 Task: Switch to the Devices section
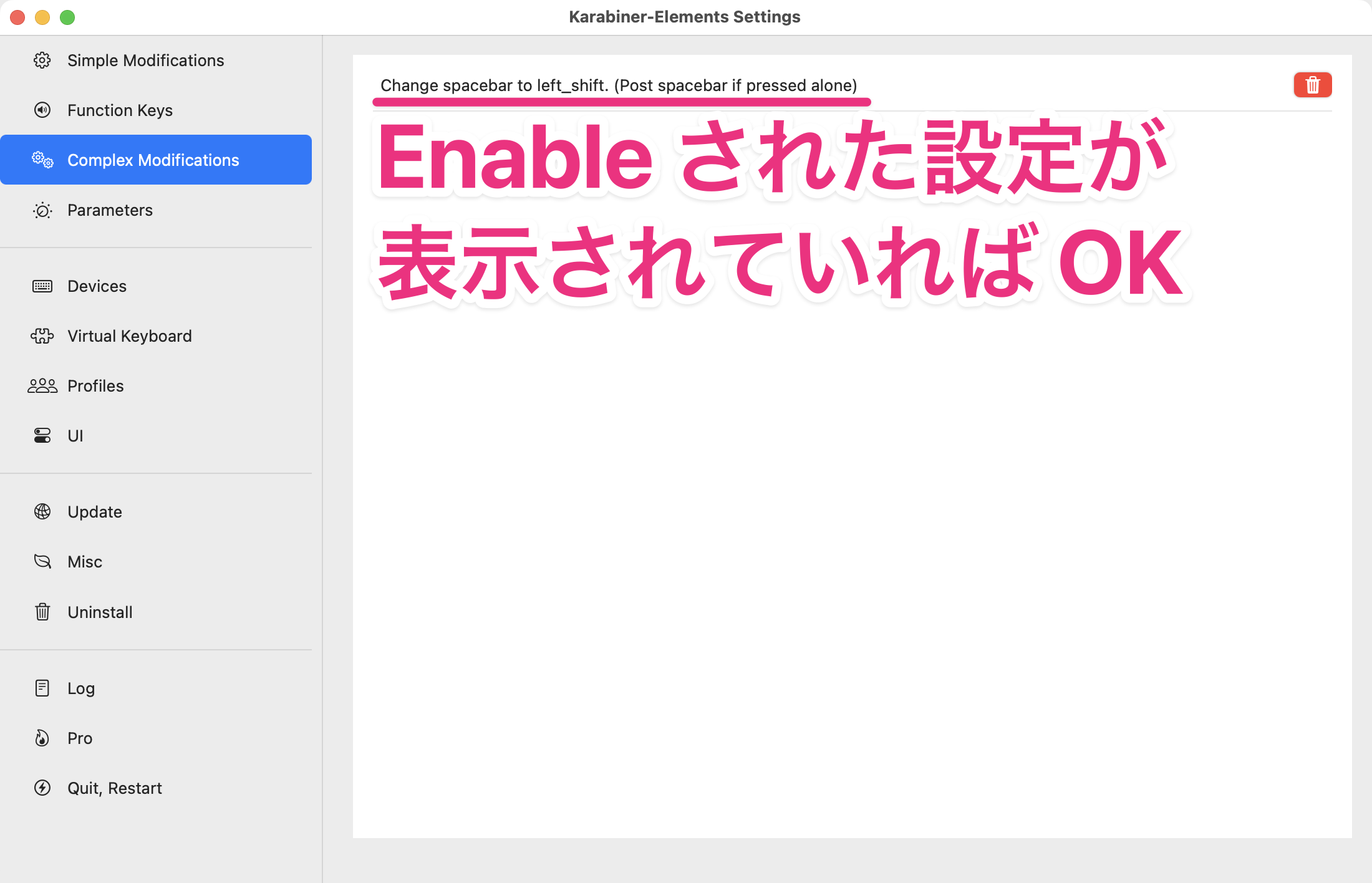coord(97,286)
